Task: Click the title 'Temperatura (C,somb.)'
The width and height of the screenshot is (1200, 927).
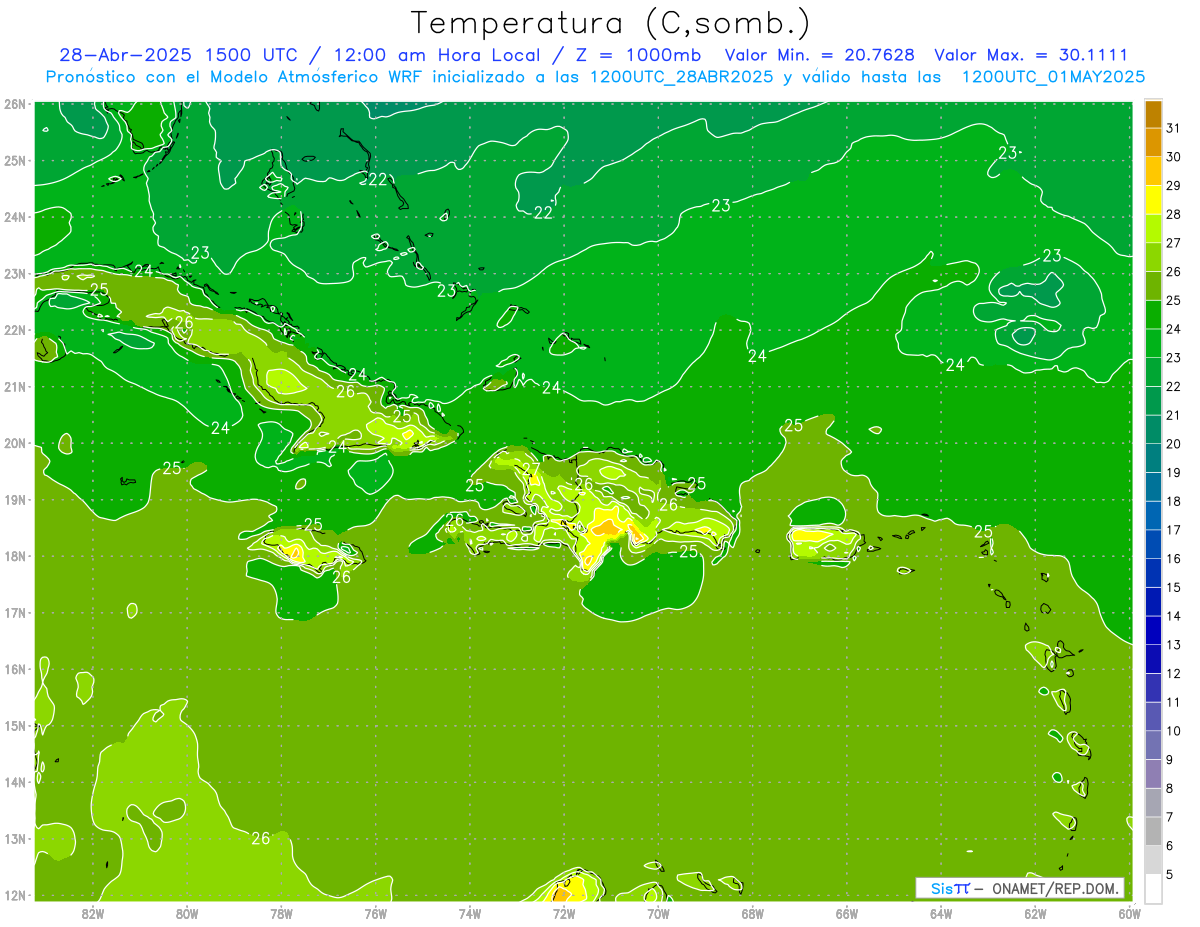Action: pos(611,24)
